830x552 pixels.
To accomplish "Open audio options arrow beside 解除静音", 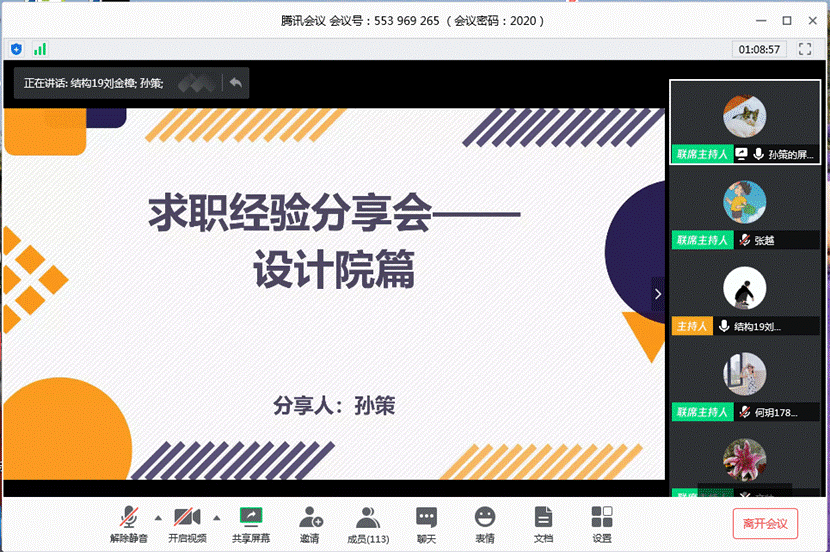I will click(x=157, y=517).
